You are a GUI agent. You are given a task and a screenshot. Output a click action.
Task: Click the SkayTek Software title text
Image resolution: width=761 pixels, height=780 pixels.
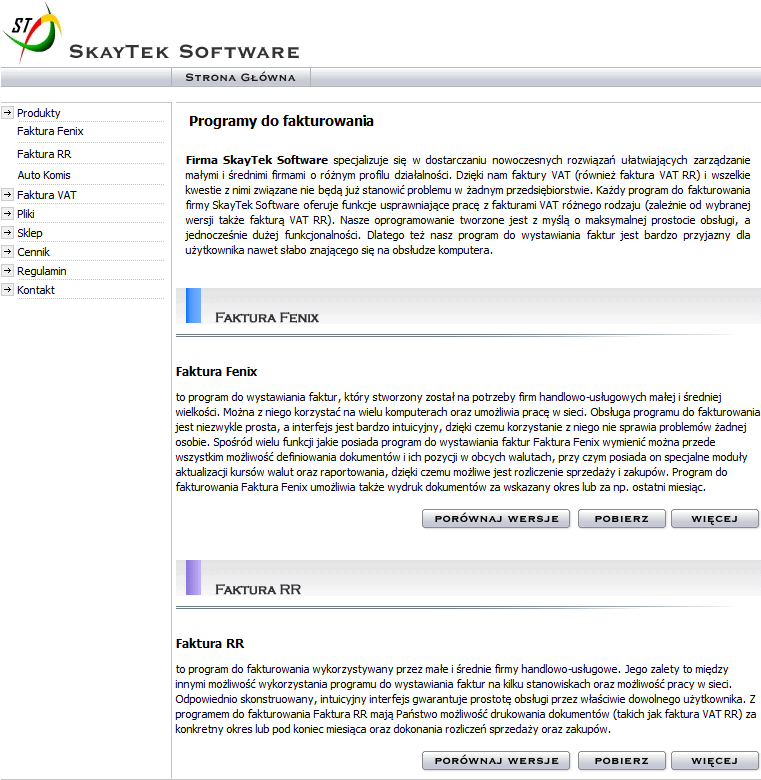coord(185,52)
